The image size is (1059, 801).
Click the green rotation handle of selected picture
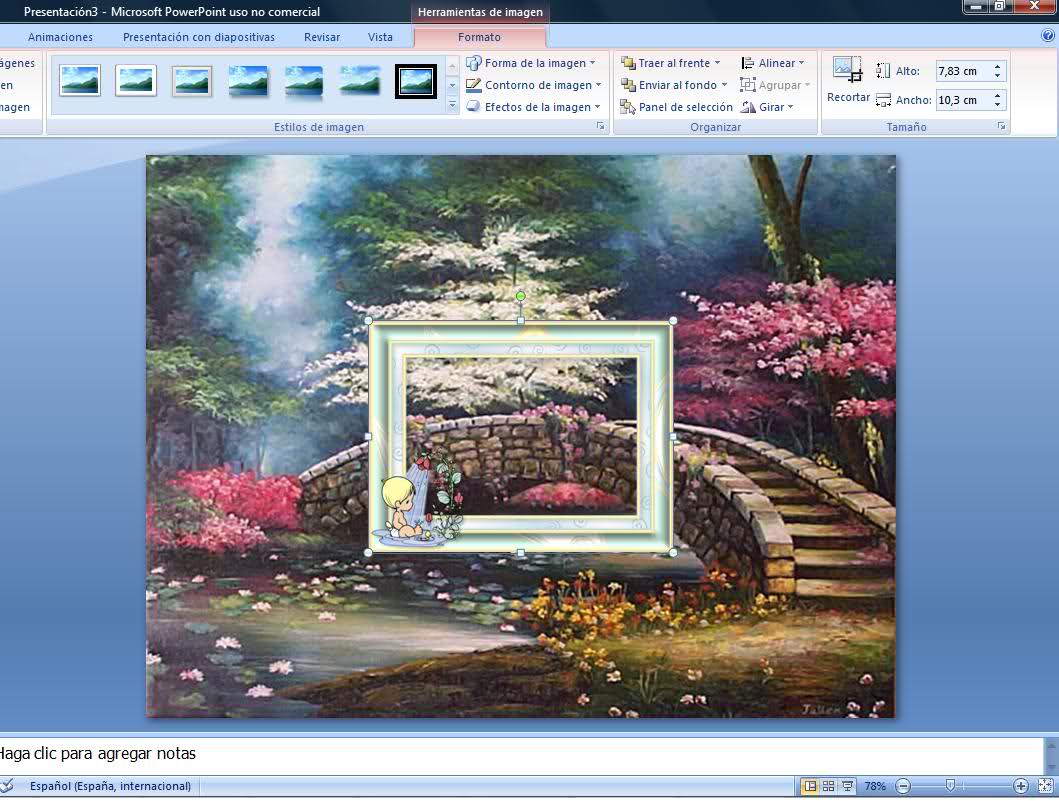[x=521, y=296]
